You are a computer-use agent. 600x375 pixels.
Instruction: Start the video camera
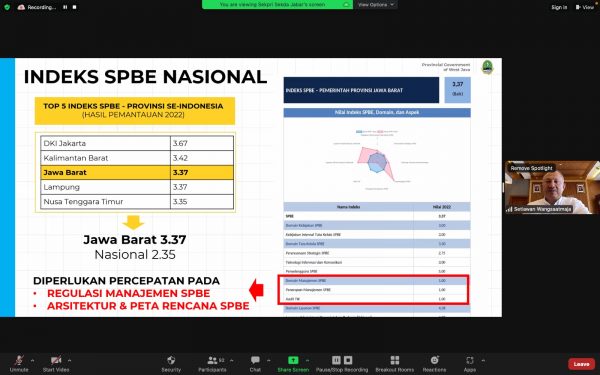coord(56,363)
